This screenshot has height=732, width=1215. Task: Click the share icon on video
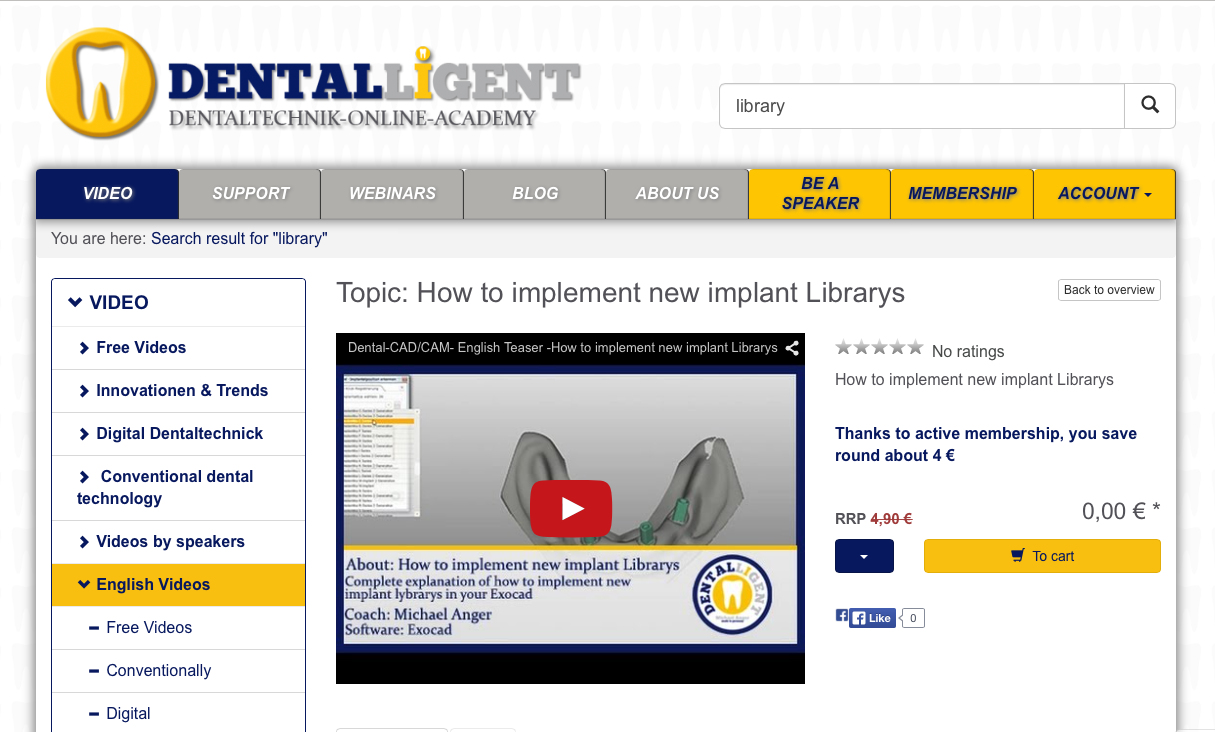click(x=791, y=348)
